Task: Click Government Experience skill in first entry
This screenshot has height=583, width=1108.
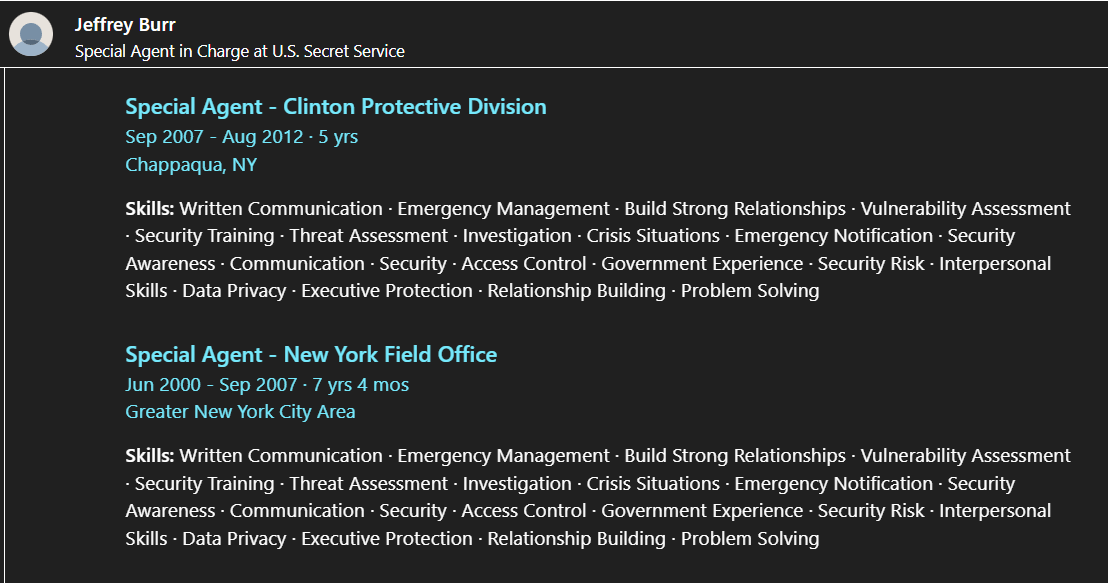Action: pos(702,264)
